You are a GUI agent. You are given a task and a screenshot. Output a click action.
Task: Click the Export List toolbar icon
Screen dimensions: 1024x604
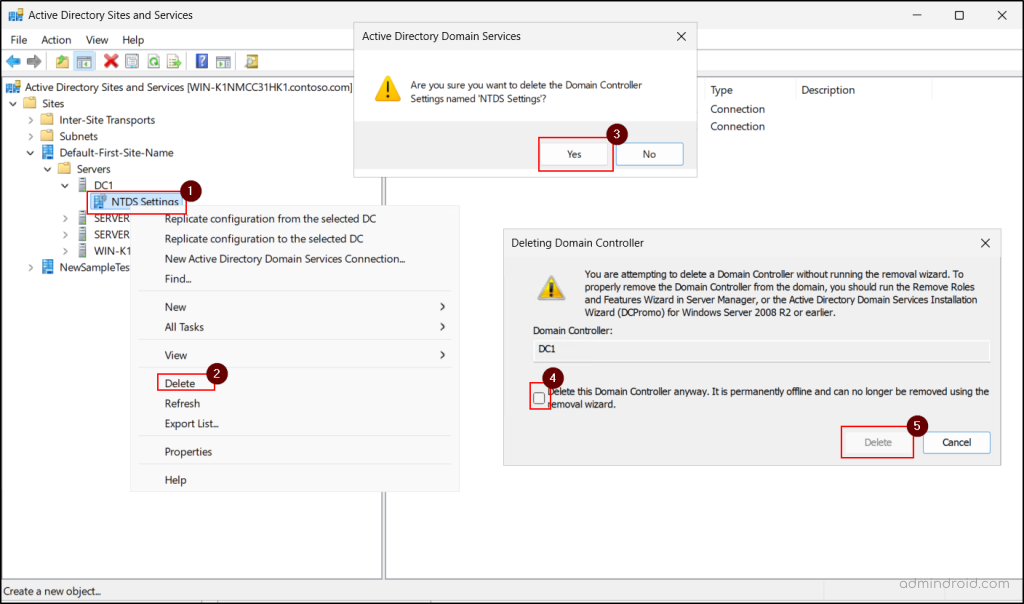pos(175,61)
